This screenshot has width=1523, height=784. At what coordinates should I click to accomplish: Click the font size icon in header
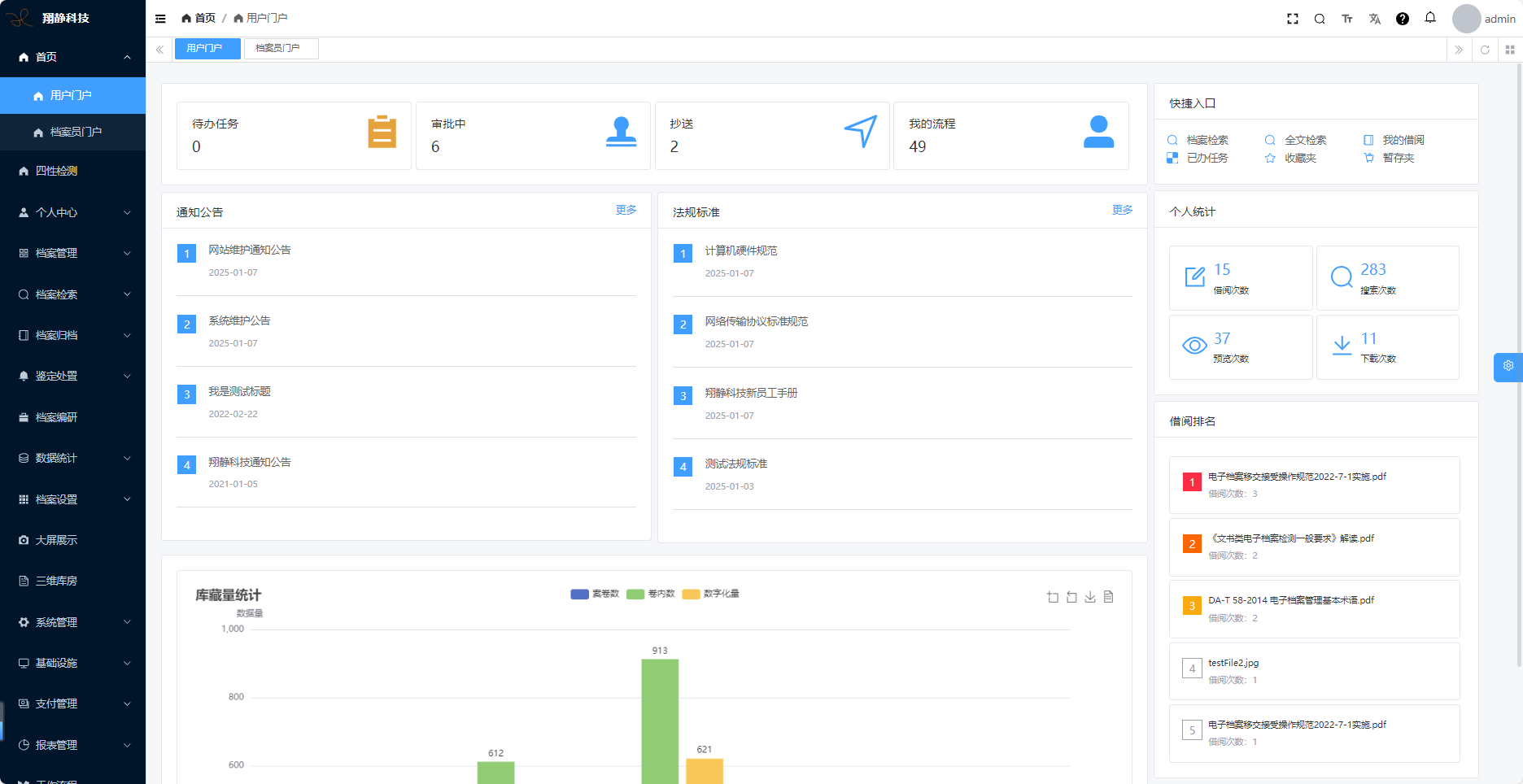click(1347, 19)
